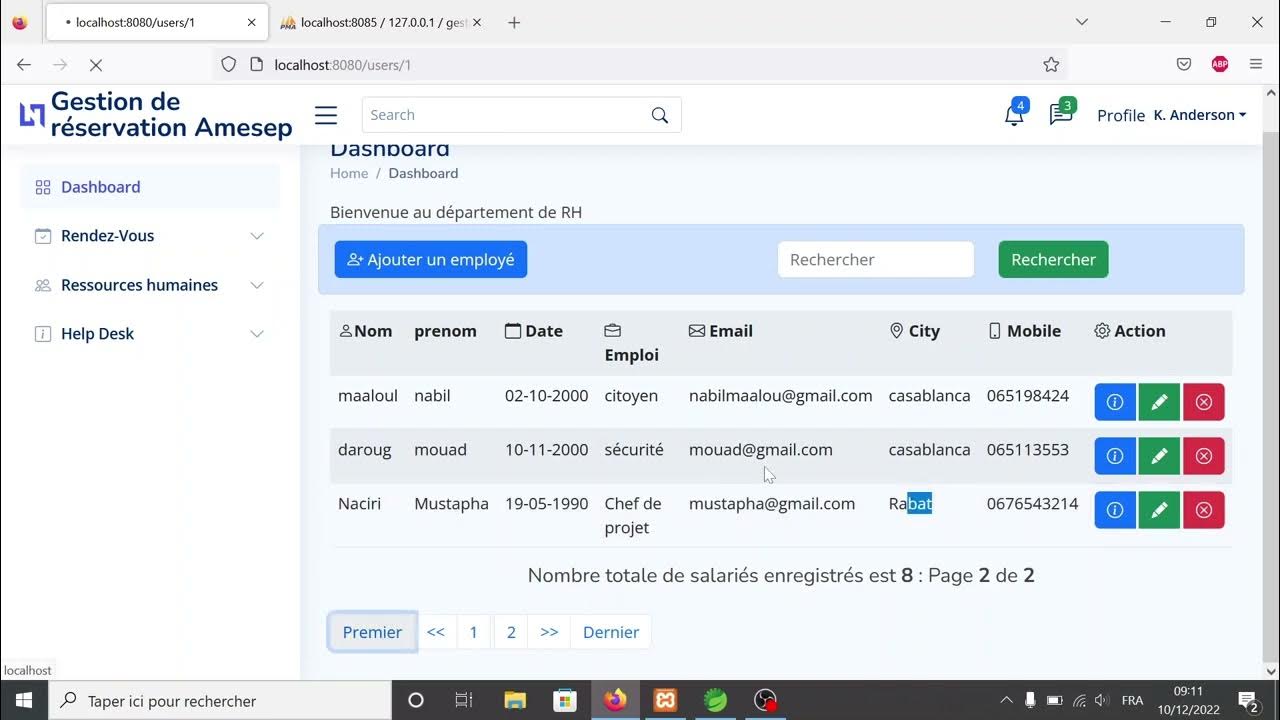The image size is (1280, 720).
Task: Bookmark page with star icon
Action: click(1051, 64)
